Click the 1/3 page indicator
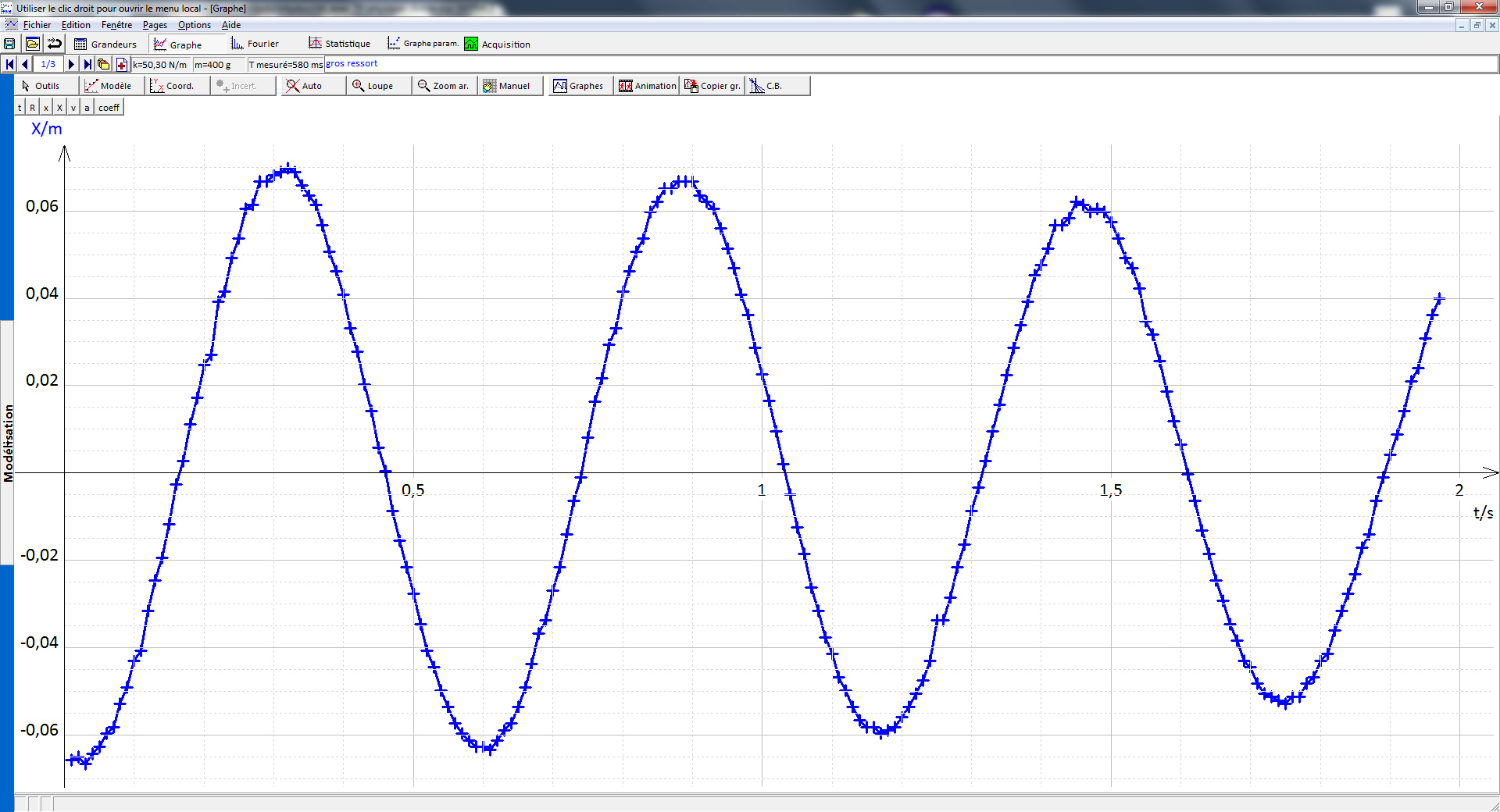Viewport: 1500px width, 812px height. [x=48, y=64]
